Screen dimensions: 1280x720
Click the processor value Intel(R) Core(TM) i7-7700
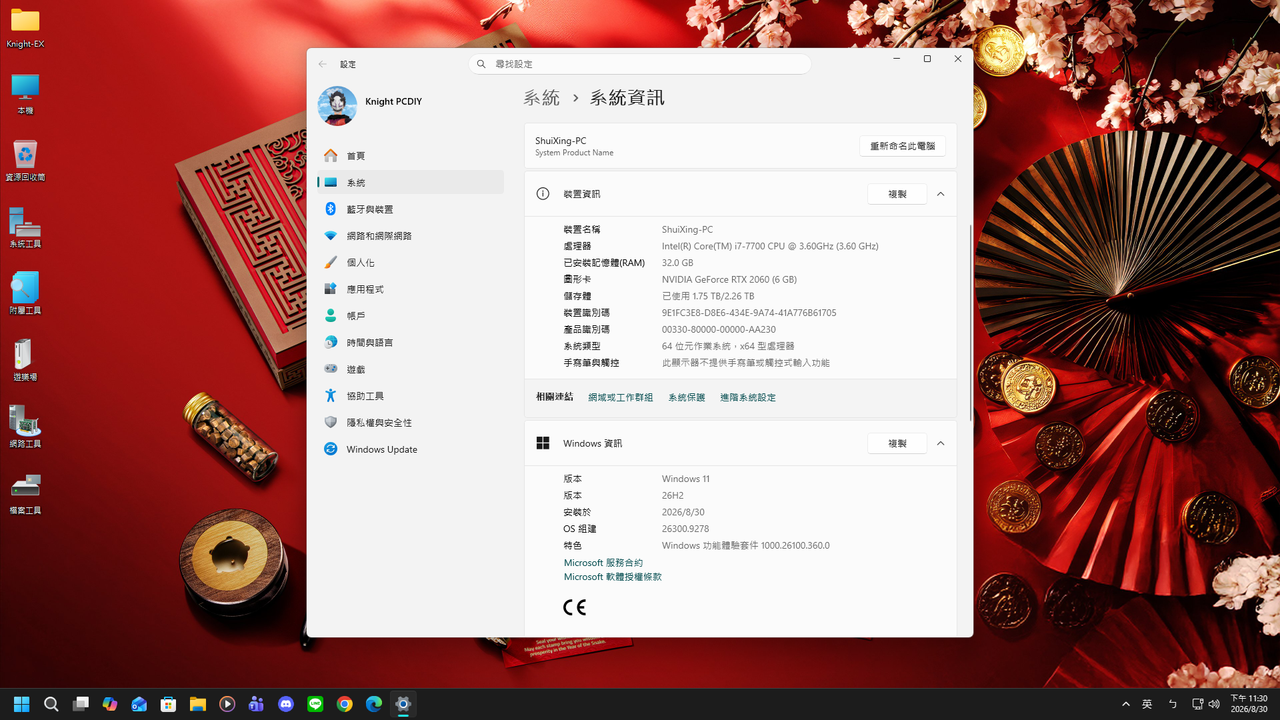click(x=770, y=246)
